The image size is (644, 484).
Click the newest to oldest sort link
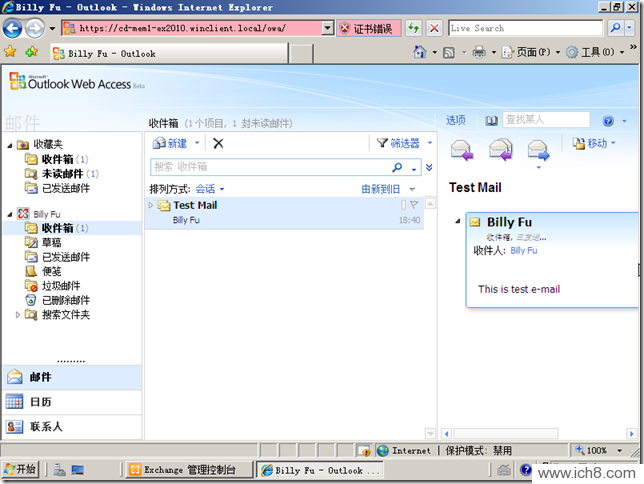pos(380,189)
